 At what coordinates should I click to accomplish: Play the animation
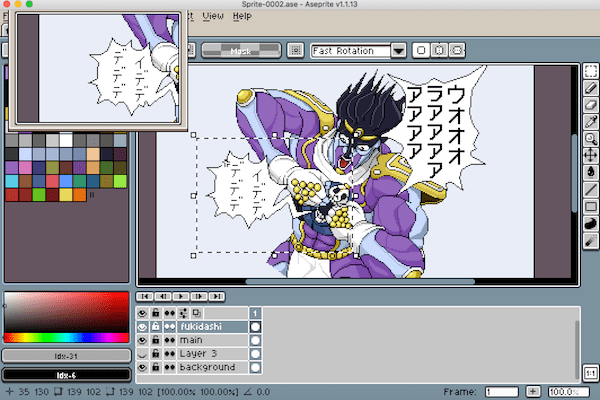pos(181,296)
